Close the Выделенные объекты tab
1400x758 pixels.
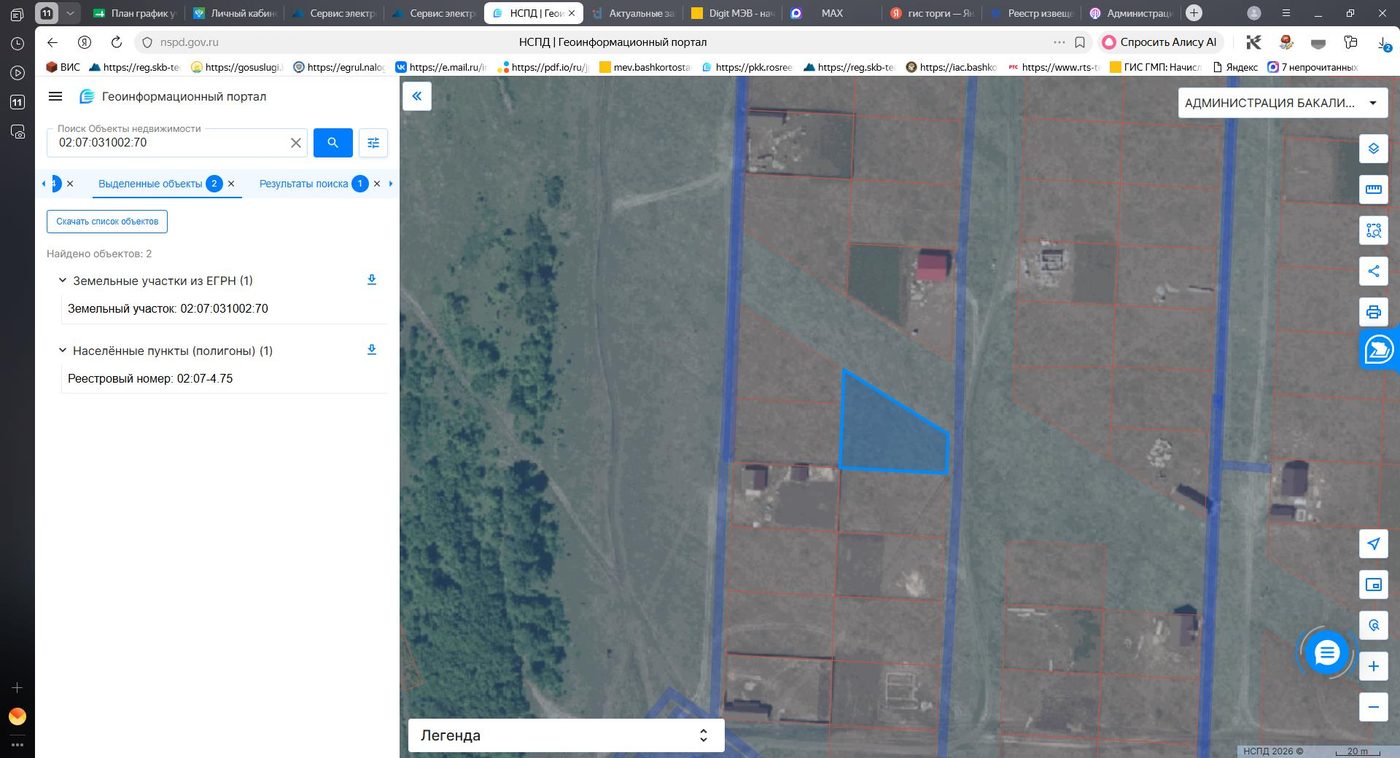point(231,184)
